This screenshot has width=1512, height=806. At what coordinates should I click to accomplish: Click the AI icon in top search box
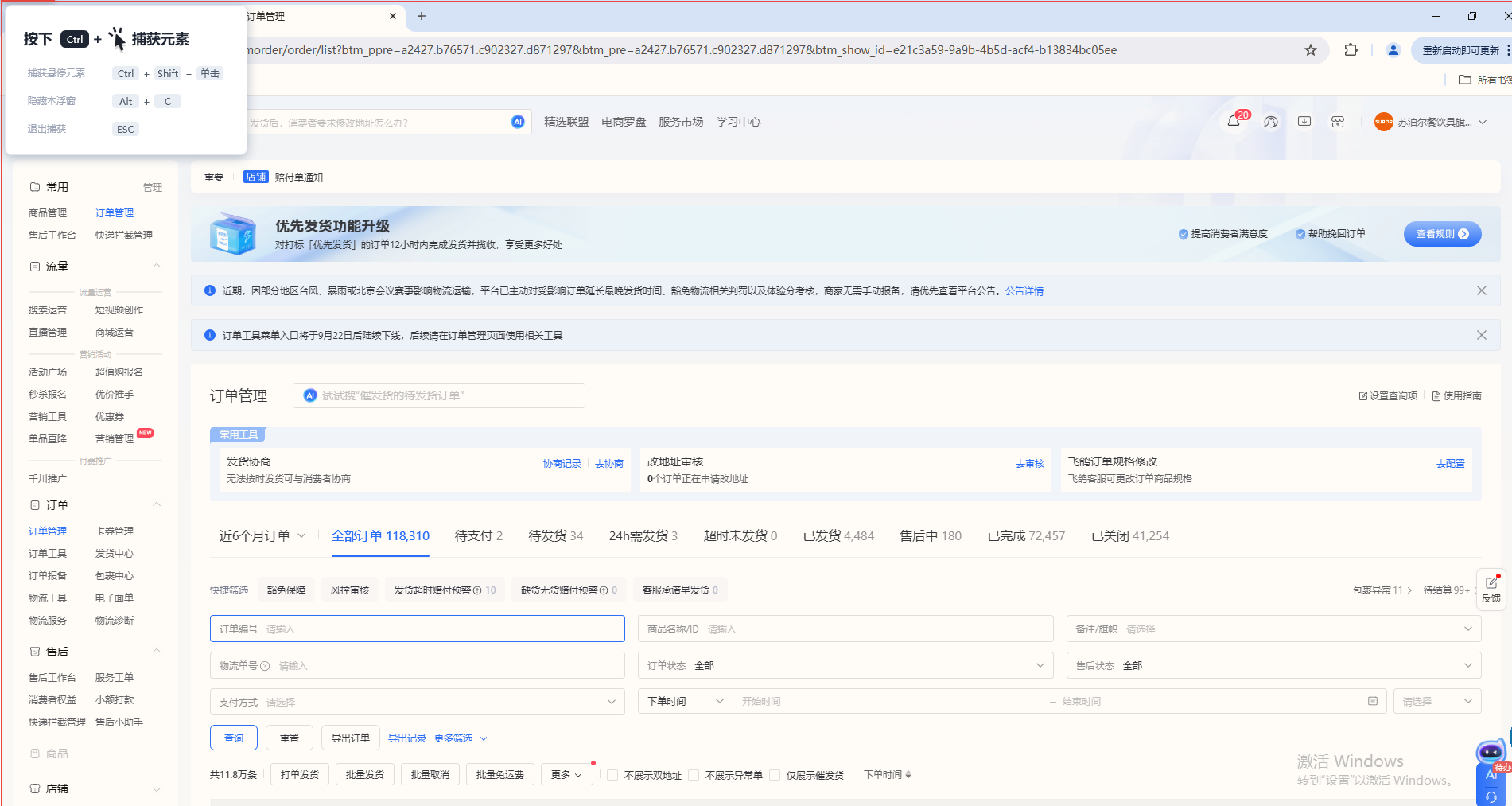pos(518,122)
